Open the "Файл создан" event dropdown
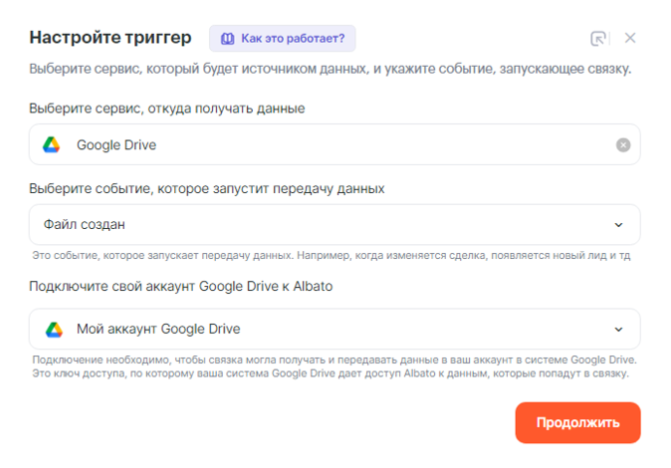This screenshot has height=468, width=671. click(320, 225)
